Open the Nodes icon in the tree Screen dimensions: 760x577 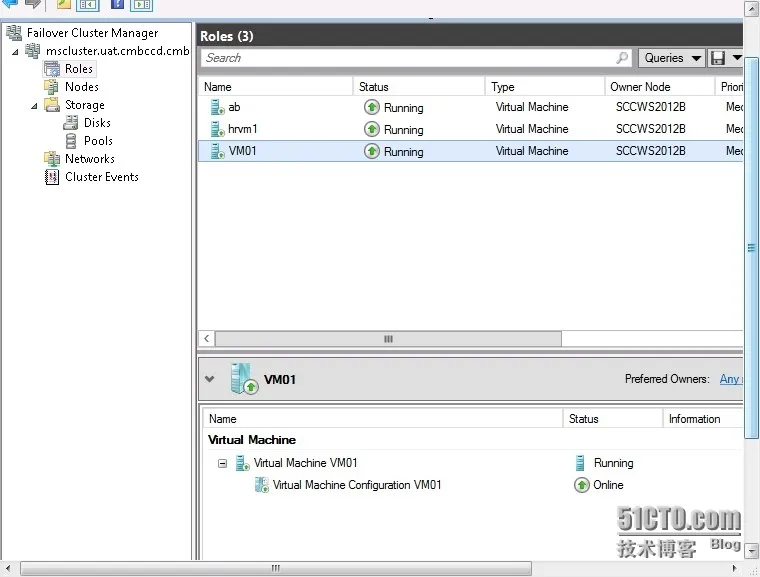(51, 87)
